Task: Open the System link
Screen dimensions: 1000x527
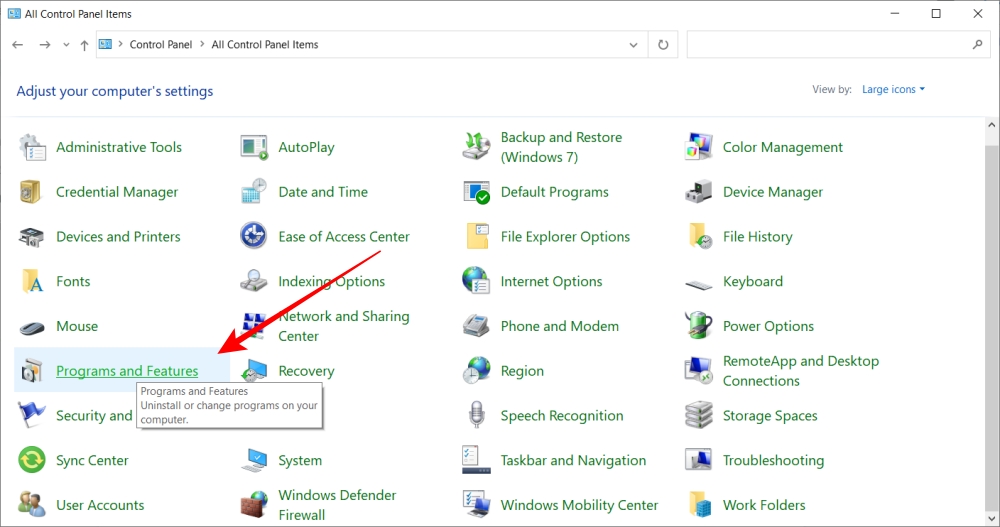Action: point(300,460)
